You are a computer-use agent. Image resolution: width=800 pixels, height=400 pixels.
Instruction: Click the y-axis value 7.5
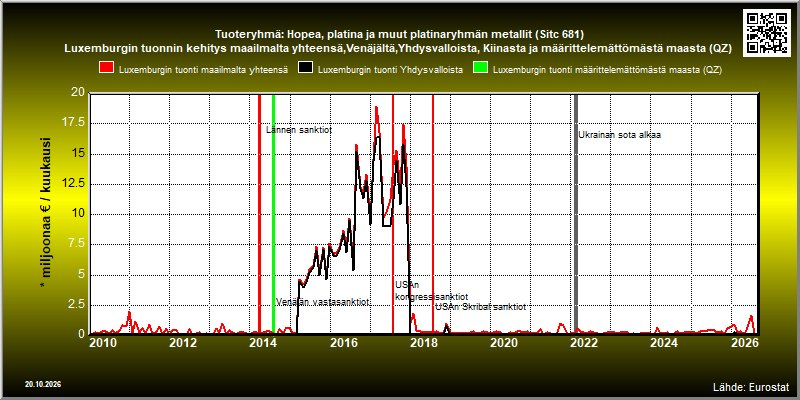(x=77, y=244)
